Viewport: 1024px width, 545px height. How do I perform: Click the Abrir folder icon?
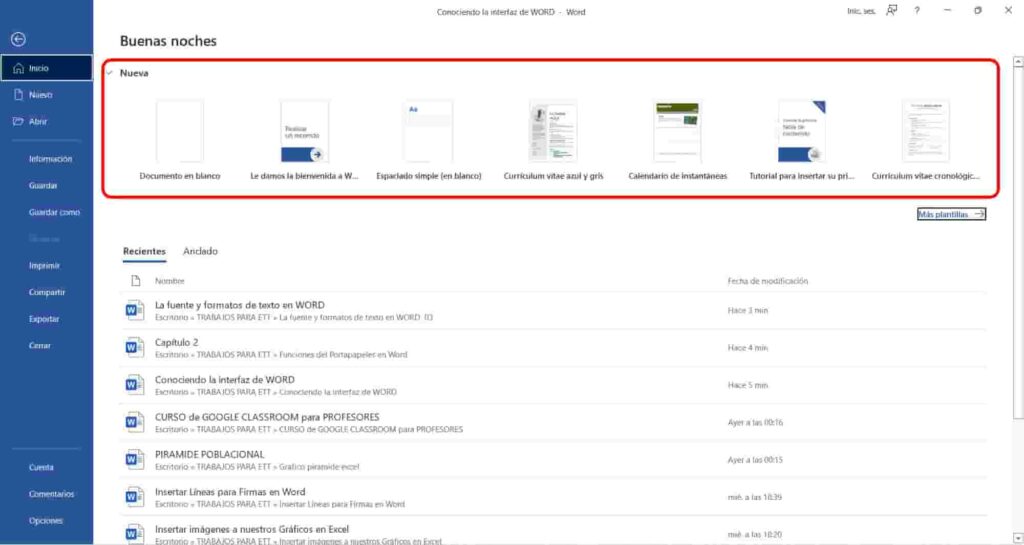click(17, 122)
